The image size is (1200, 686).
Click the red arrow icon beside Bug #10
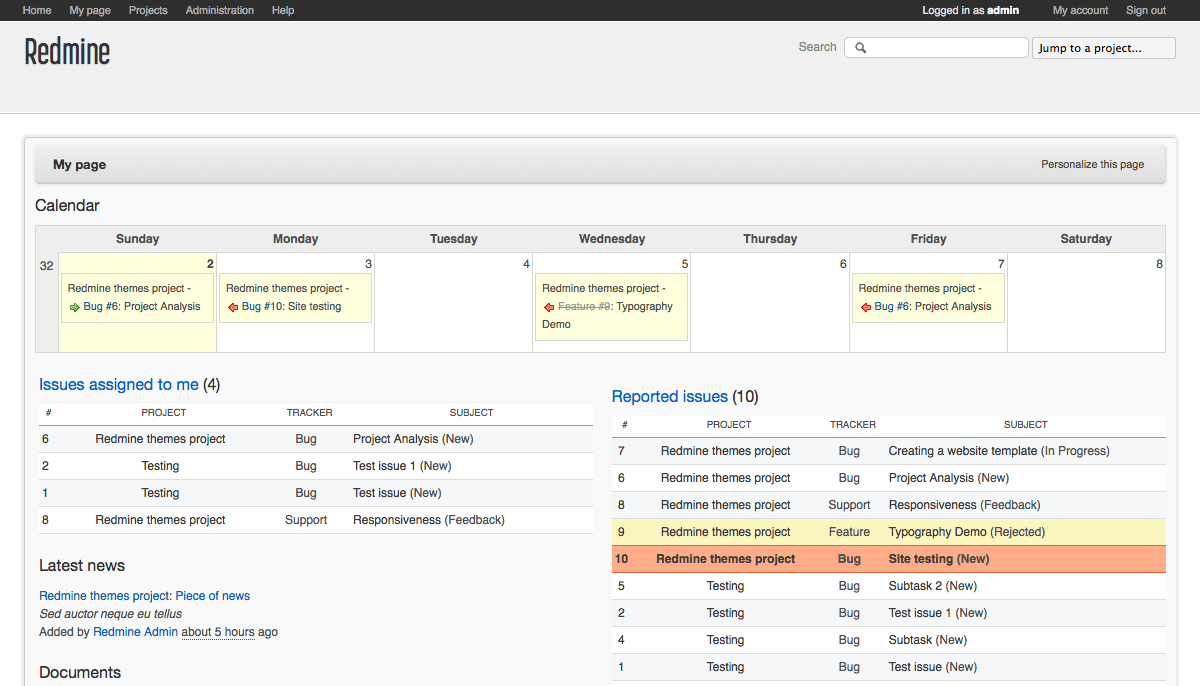tap(233, 307)
